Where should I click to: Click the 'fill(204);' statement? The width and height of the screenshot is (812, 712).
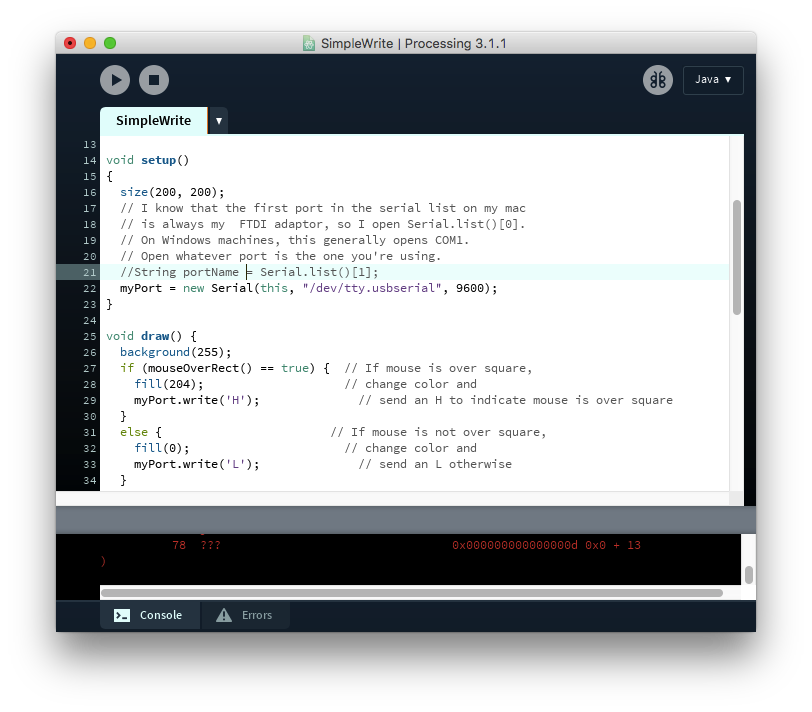(169, 385)
